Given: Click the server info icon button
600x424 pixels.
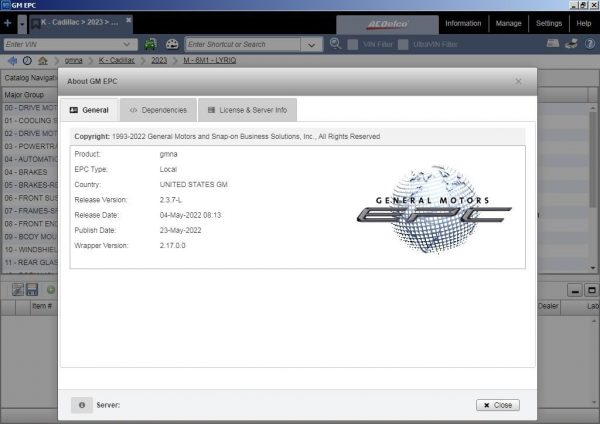Looking at the screenshot, I should 82,405.
